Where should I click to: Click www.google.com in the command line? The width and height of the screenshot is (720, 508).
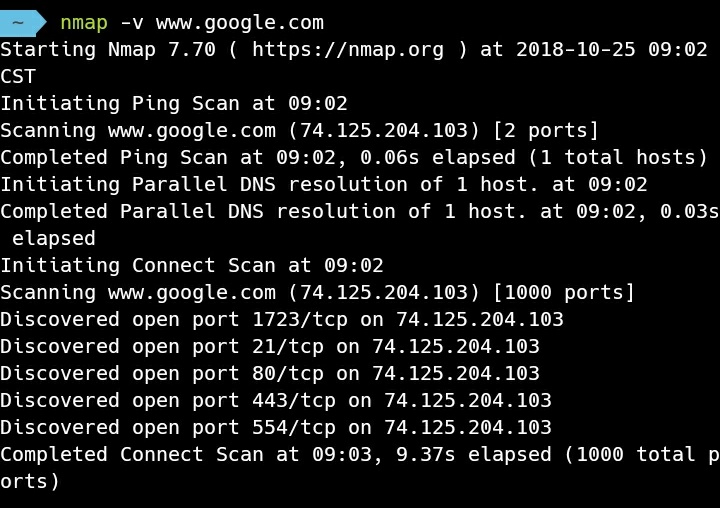click(x=240, y=23)
